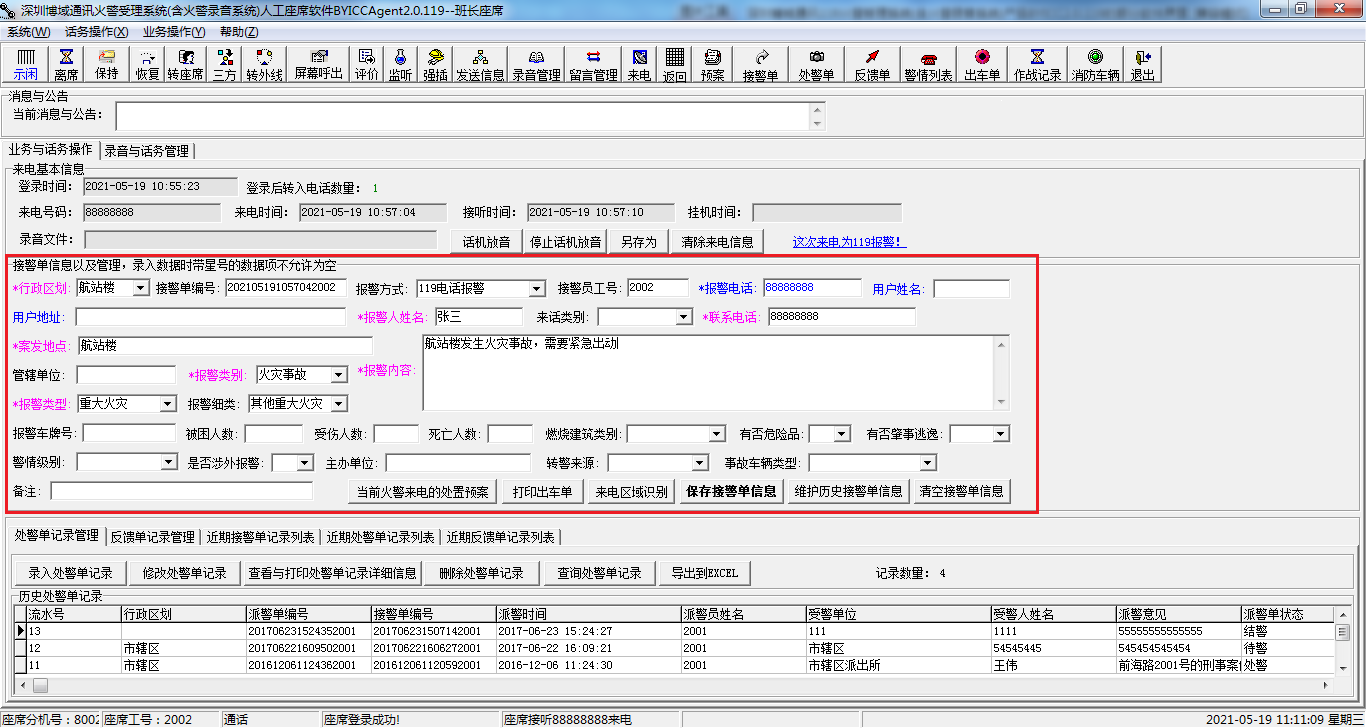The width and height of the screenshot is (1366, 728).
Task: Click the 用户地址 input field
Action: click(210, 317)
